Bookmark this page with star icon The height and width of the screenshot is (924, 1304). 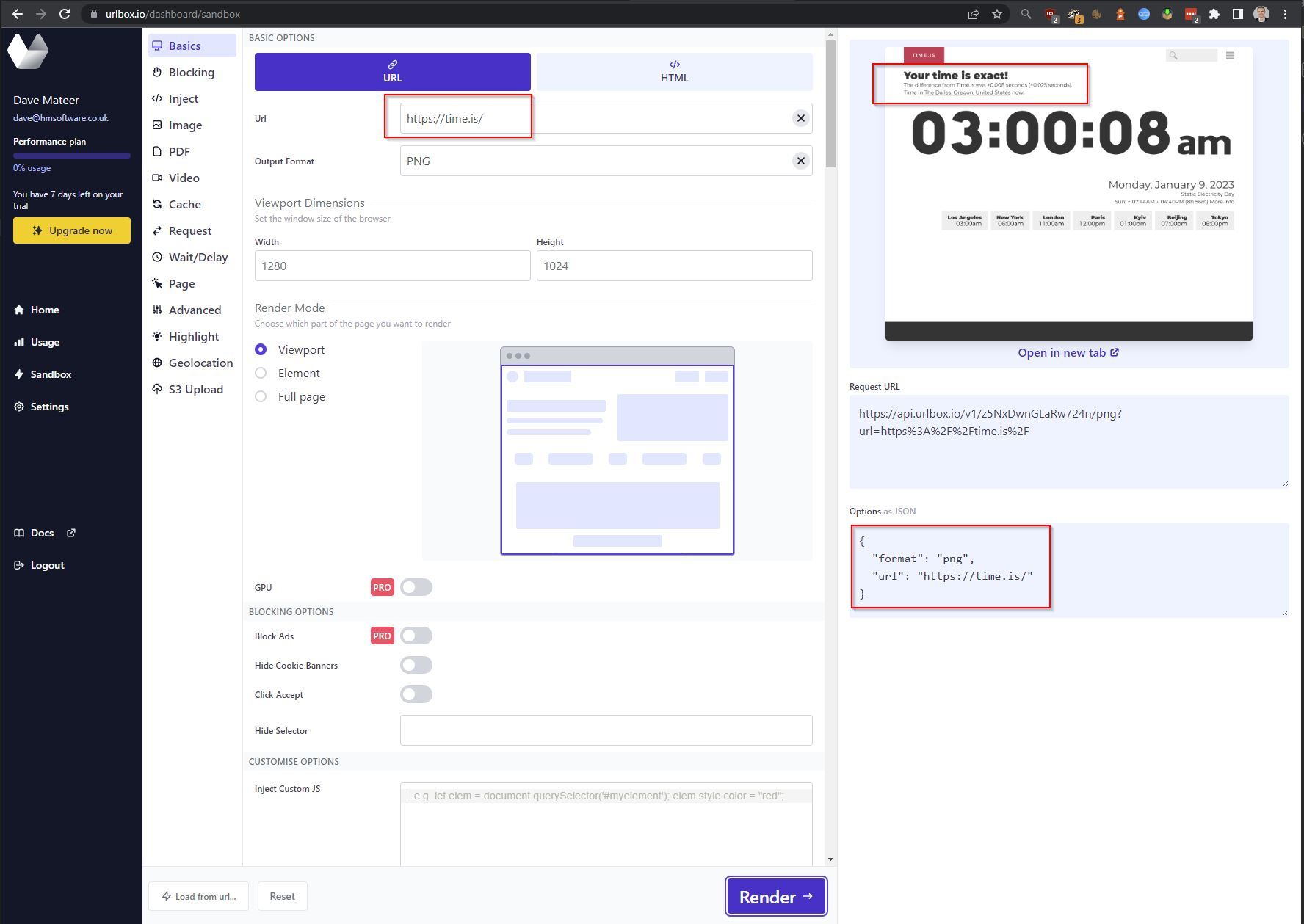pos(996,14)
